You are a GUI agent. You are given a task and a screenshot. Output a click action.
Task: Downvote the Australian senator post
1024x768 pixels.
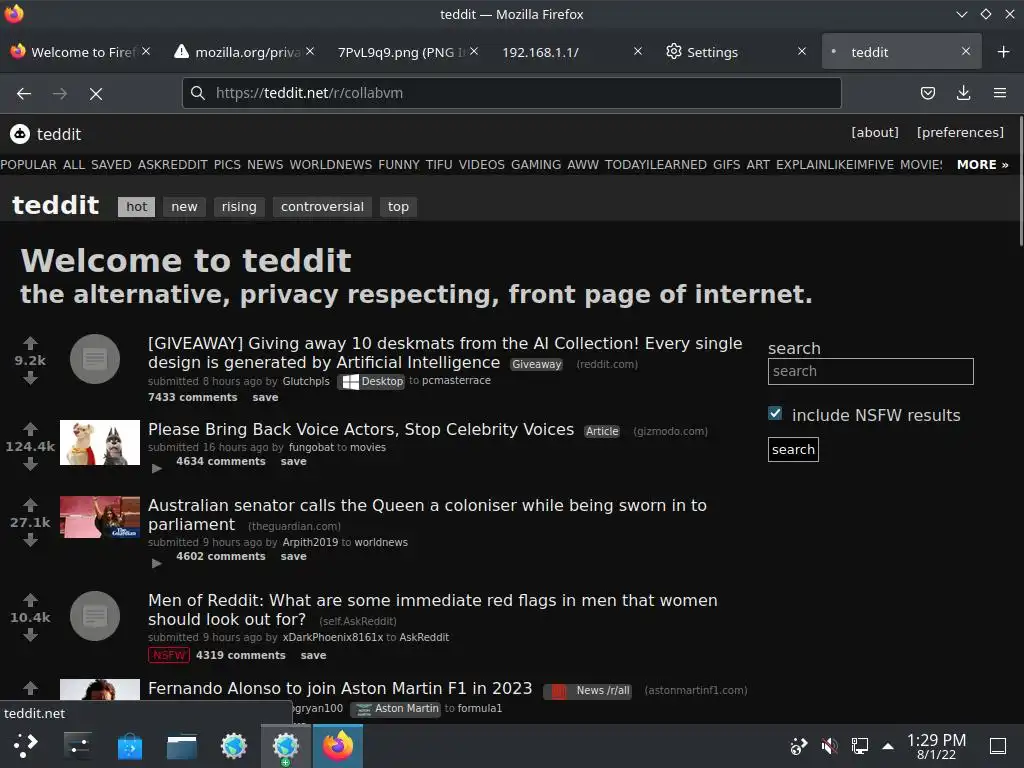pyautogui.click(x=30, y=540)
